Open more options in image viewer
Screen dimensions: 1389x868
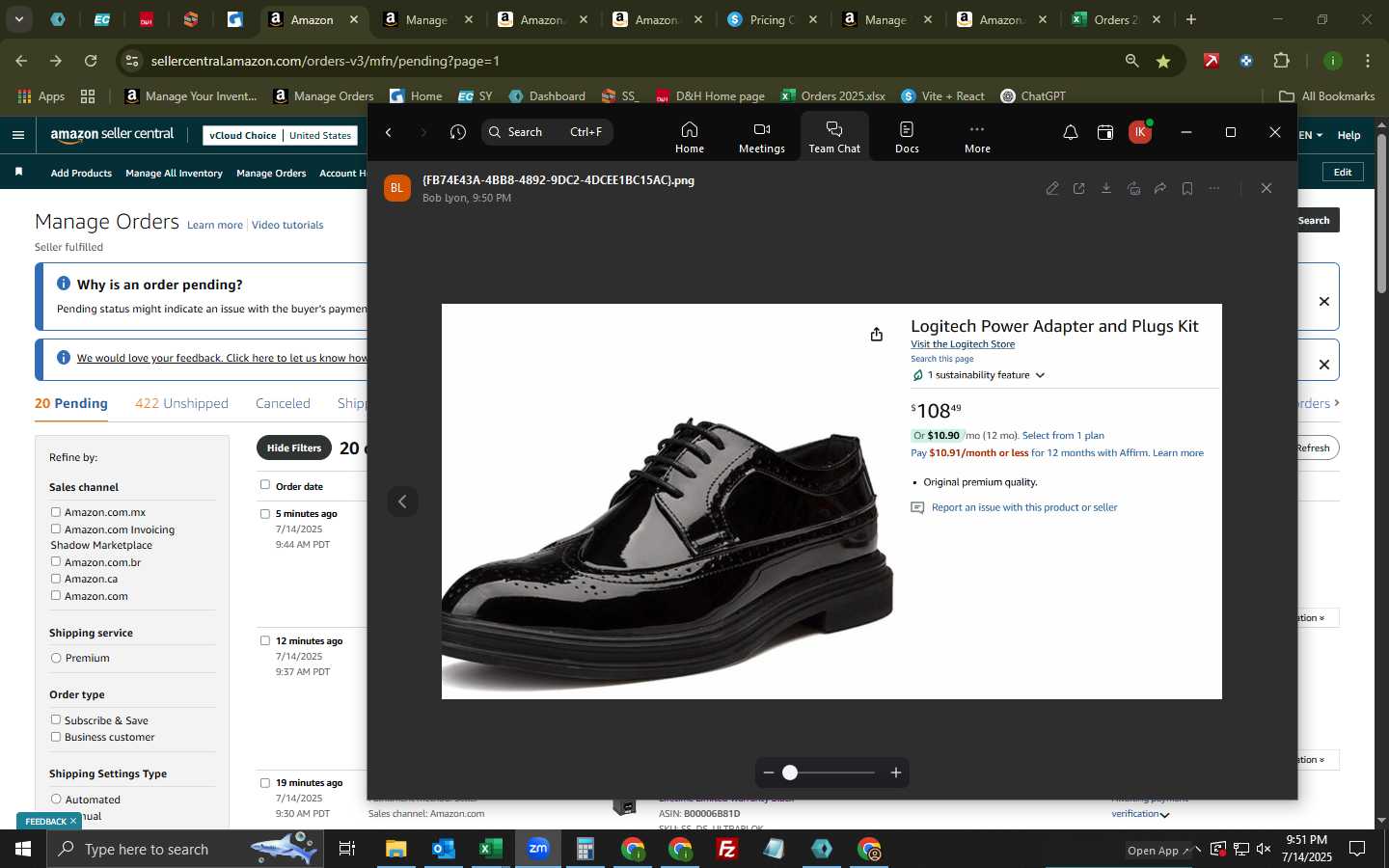pyautogui.click(x=1214, y=188)
